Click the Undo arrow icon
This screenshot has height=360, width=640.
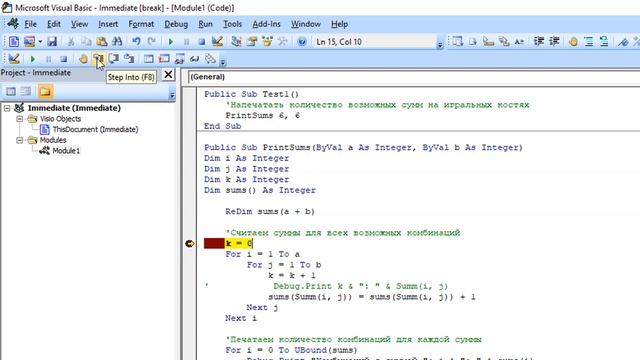pos(136,41)
